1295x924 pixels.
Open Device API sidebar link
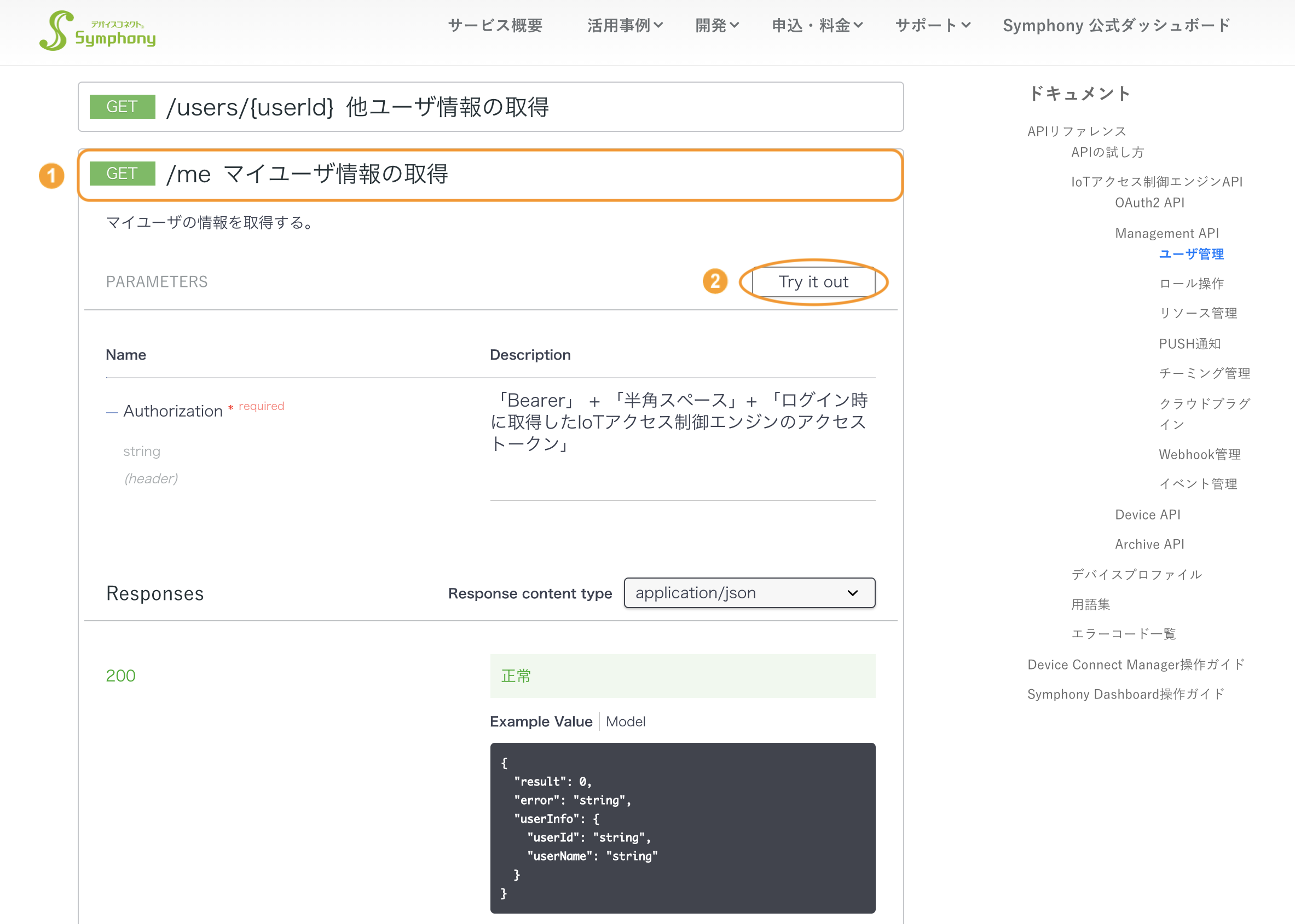(1148, 515)
